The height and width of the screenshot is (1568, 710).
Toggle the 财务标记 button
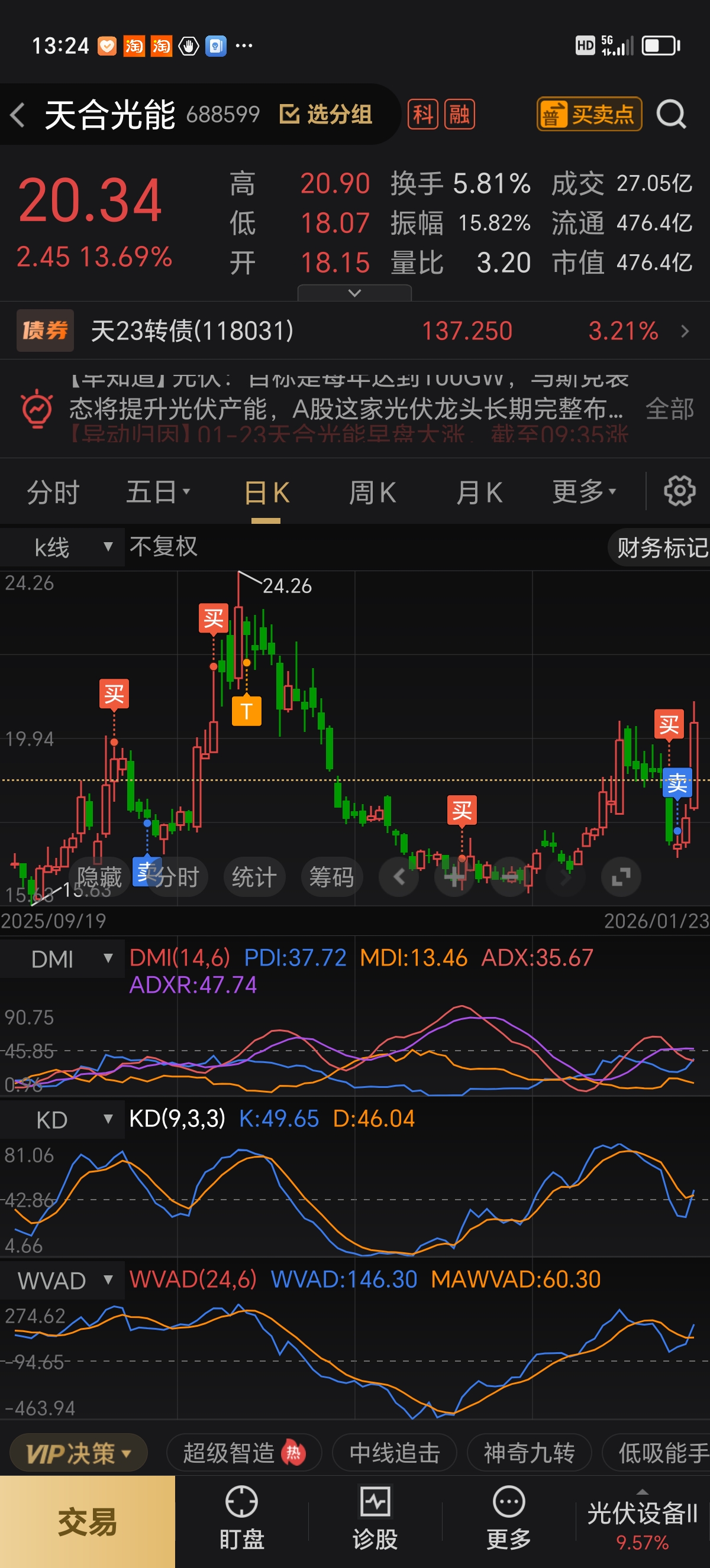click(x=660, y=548)
